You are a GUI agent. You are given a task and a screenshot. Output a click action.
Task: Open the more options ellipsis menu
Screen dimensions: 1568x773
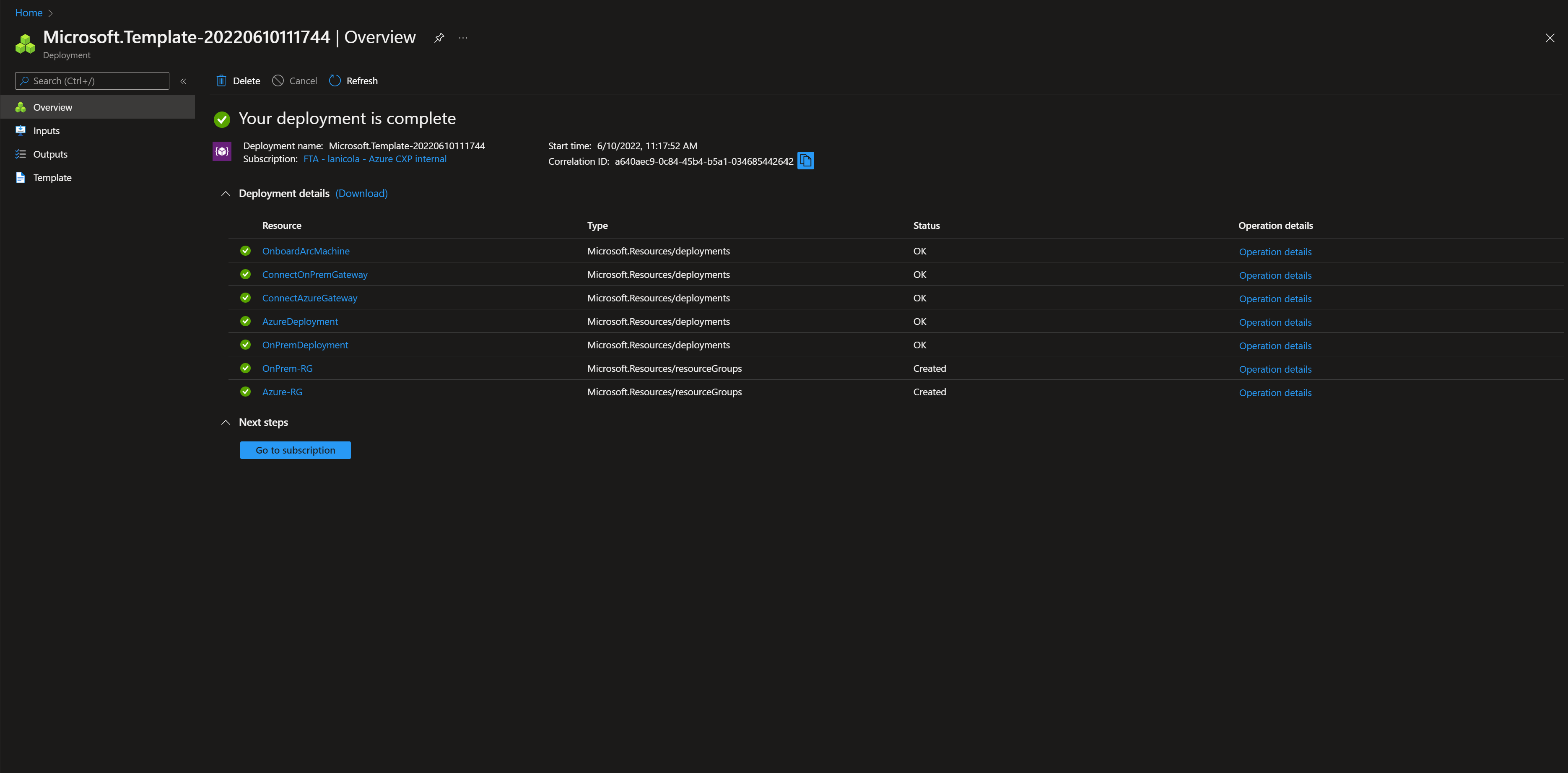coord(463,38)
